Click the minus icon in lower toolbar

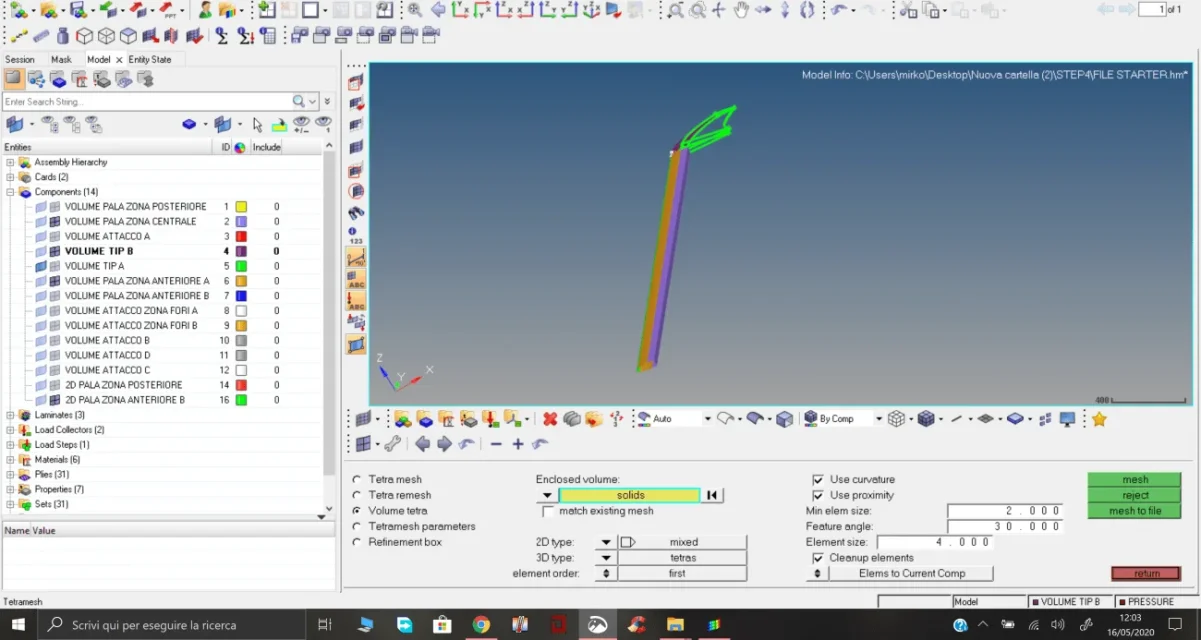(496, 444)
